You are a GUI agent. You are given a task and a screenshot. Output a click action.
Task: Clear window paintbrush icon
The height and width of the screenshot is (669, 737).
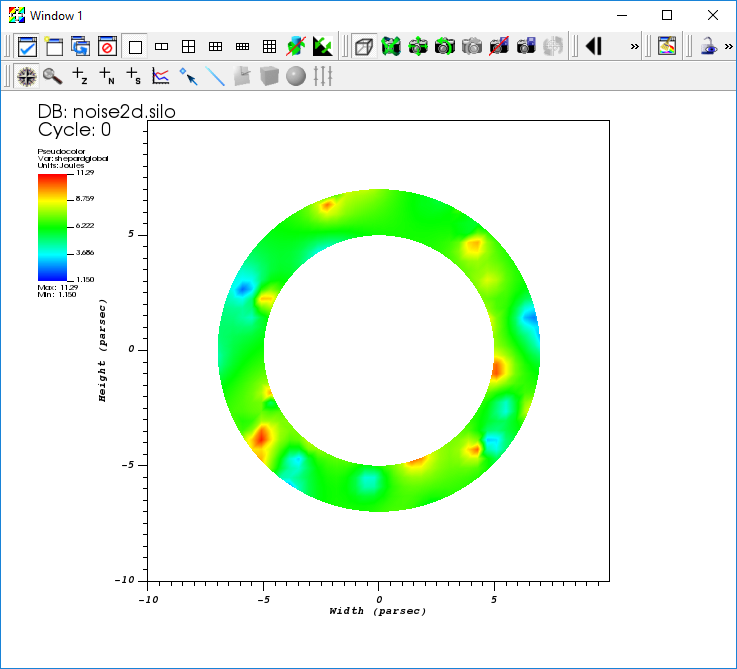(667, 47)
